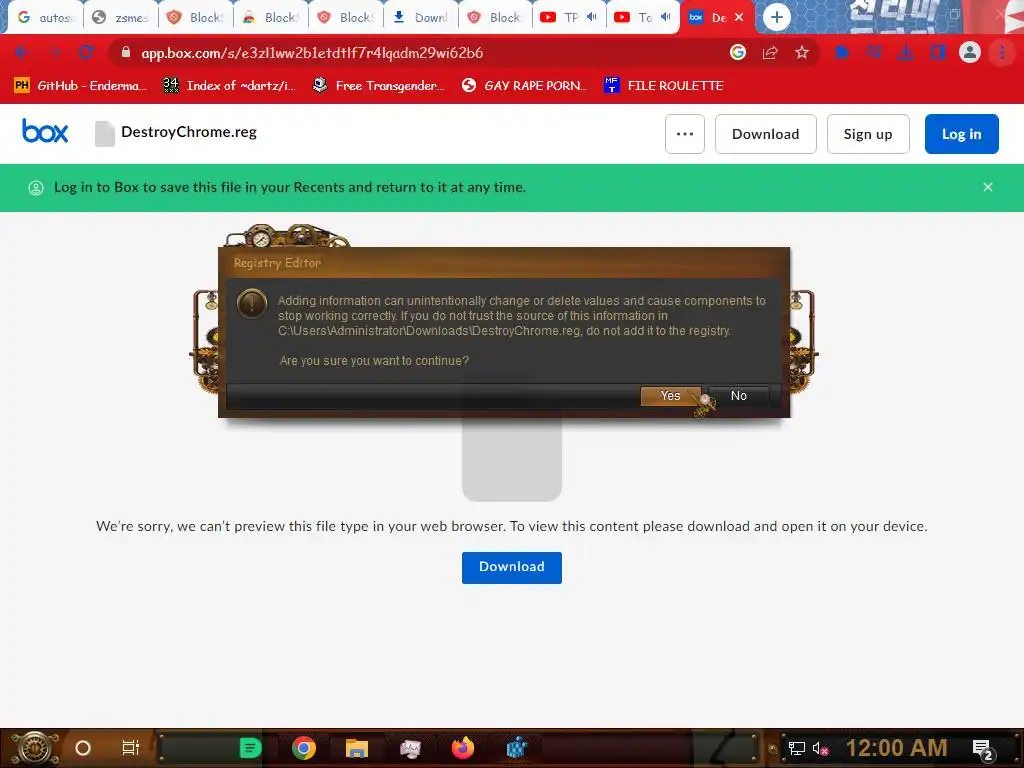Click the DestroyChrome.reg file name
Image resolution: width=1024 pixels, height=768 pixels.
click(189, 132)
